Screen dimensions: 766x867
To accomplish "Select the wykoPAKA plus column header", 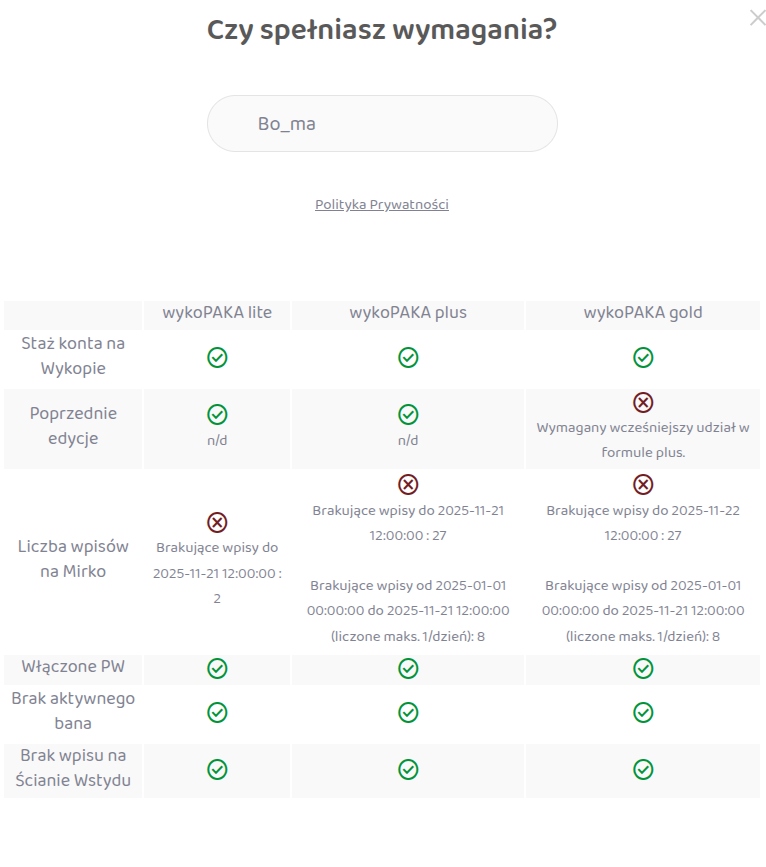I will [408, 313].
